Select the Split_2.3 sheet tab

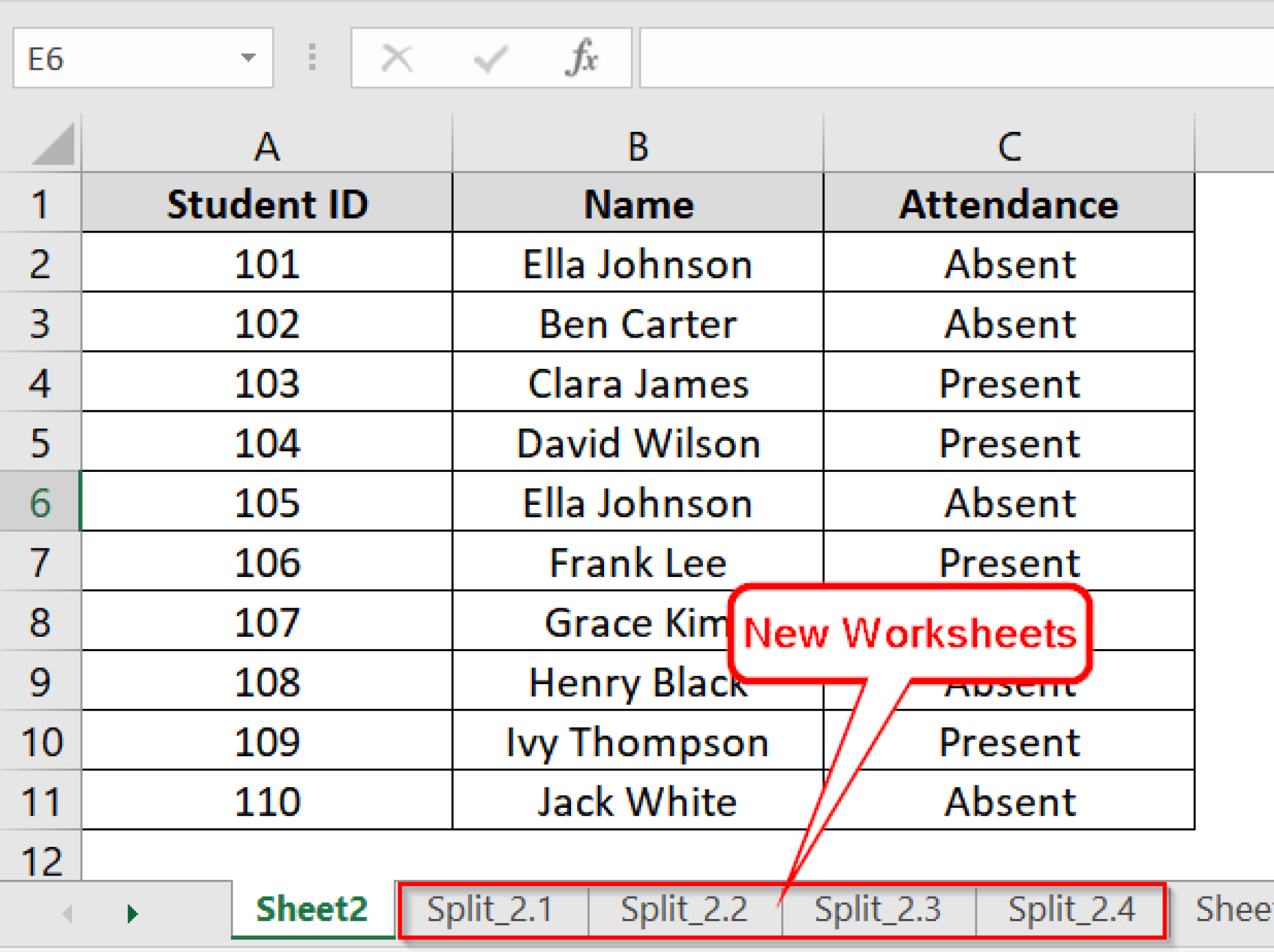878,909
